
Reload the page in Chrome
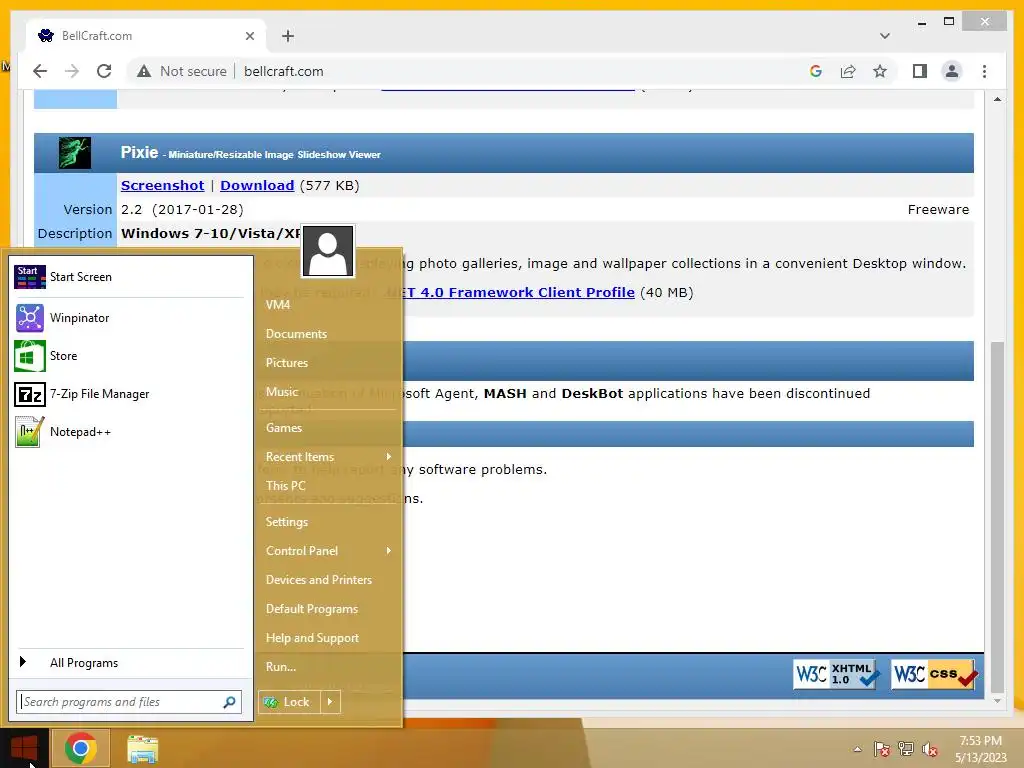click(x=104, y=71)
